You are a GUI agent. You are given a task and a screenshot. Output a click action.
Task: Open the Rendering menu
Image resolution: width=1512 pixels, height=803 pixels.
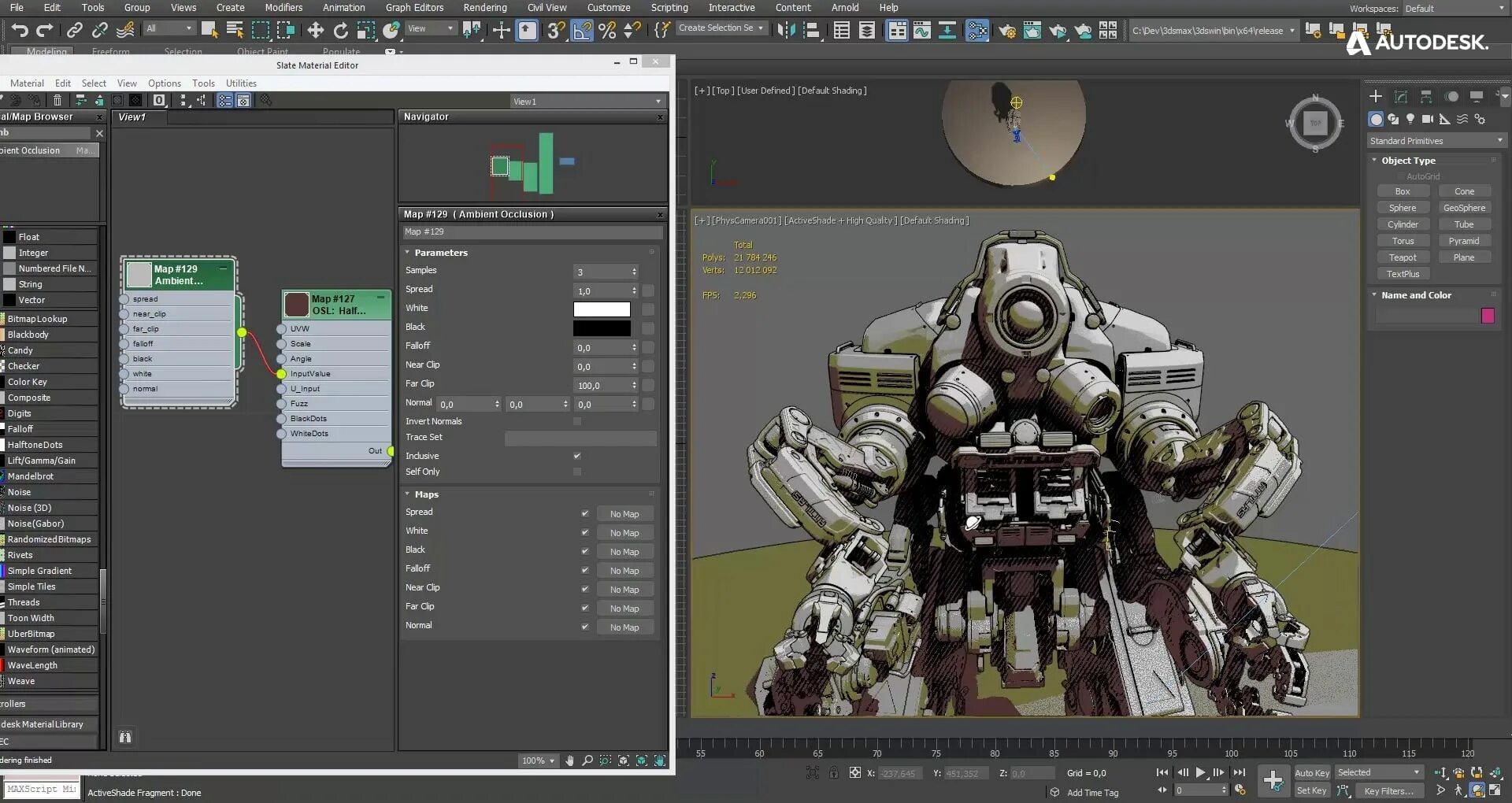pos(484,8)
